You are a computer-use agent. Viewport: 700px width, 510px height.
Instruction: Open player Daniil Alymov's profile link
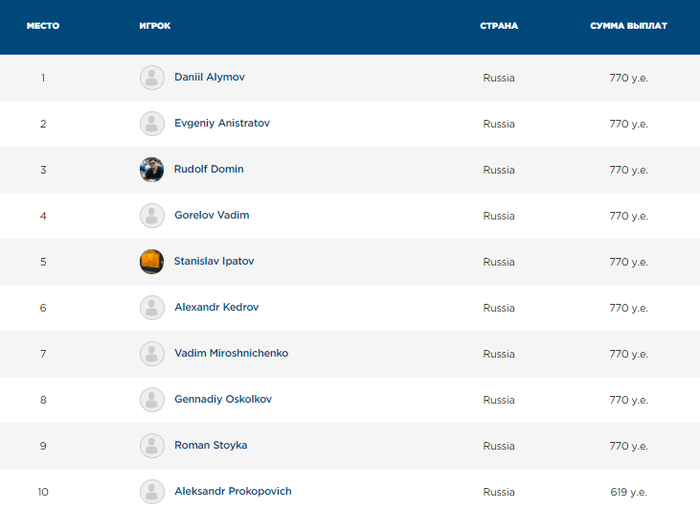click(209, 77)
